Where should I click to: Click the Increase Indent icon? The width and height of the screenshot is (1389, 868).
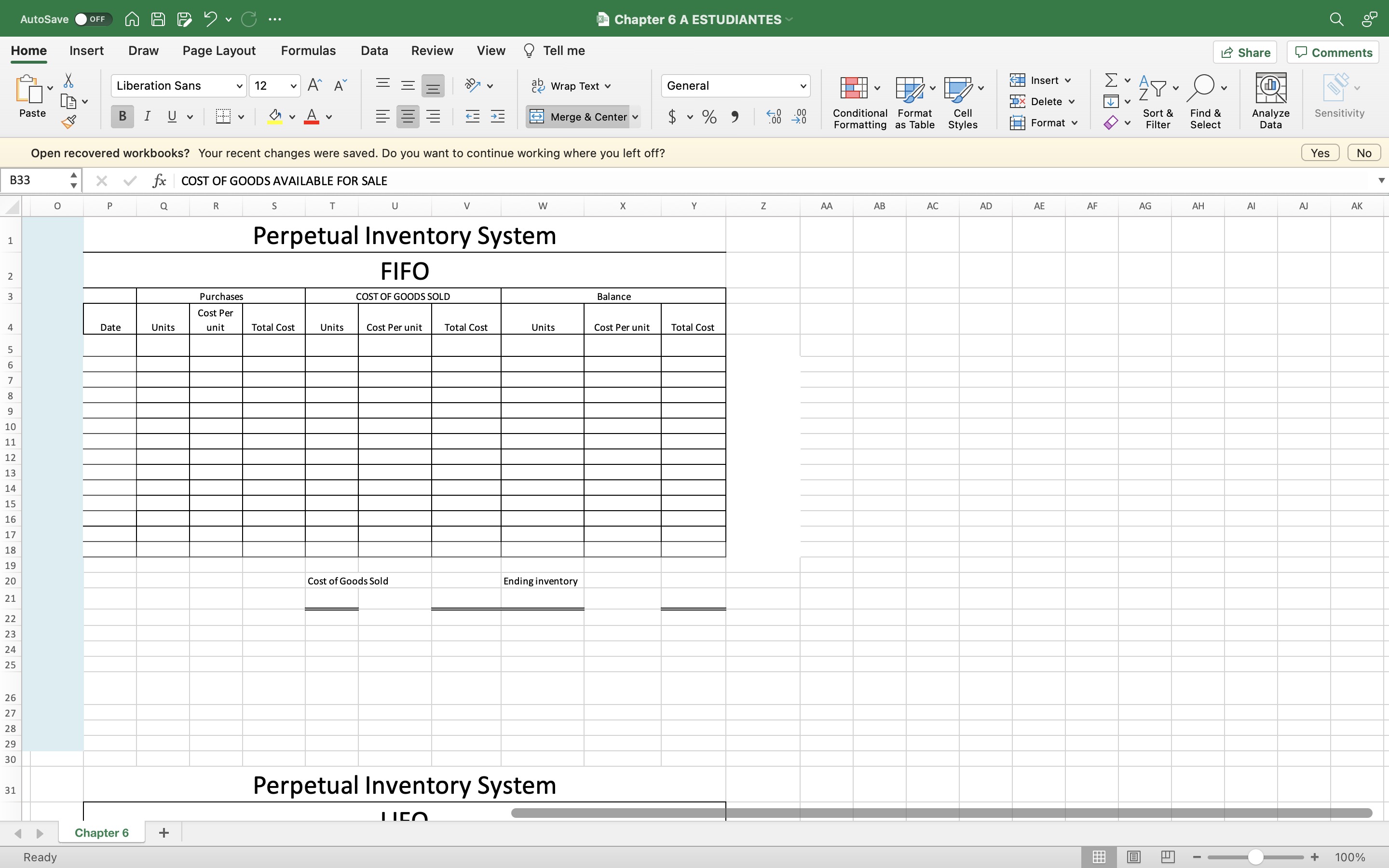click(x=498, y=117)
